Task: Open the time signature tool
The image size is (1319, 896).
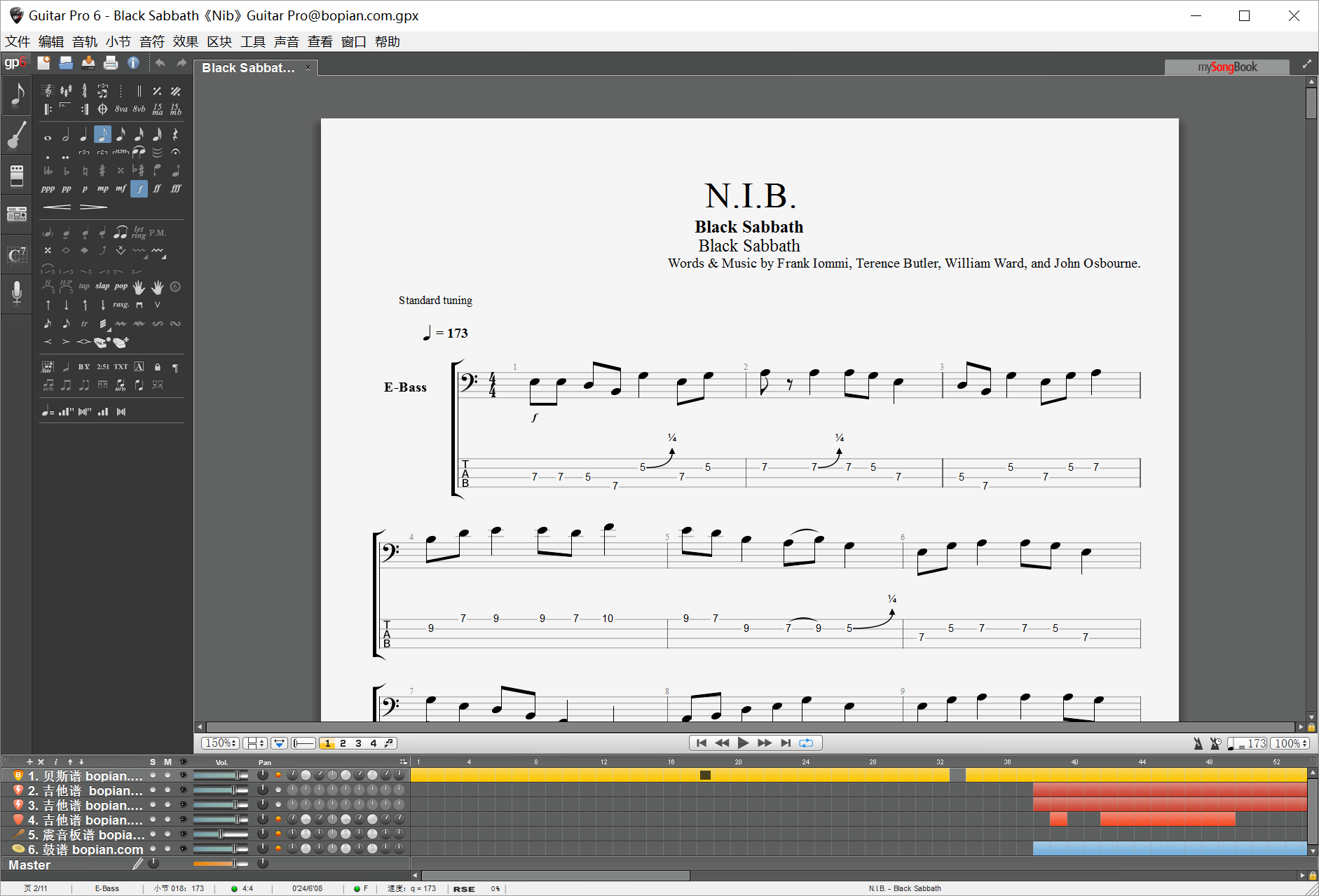Action: [x=84, y=91]
